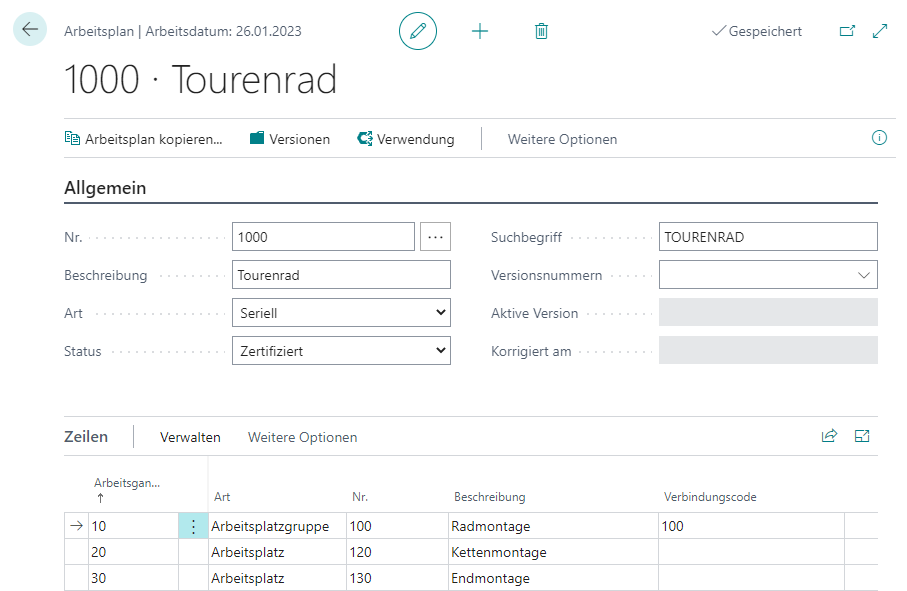
Task: Click Verbindungscode cell 100
Action: (751, 526)
